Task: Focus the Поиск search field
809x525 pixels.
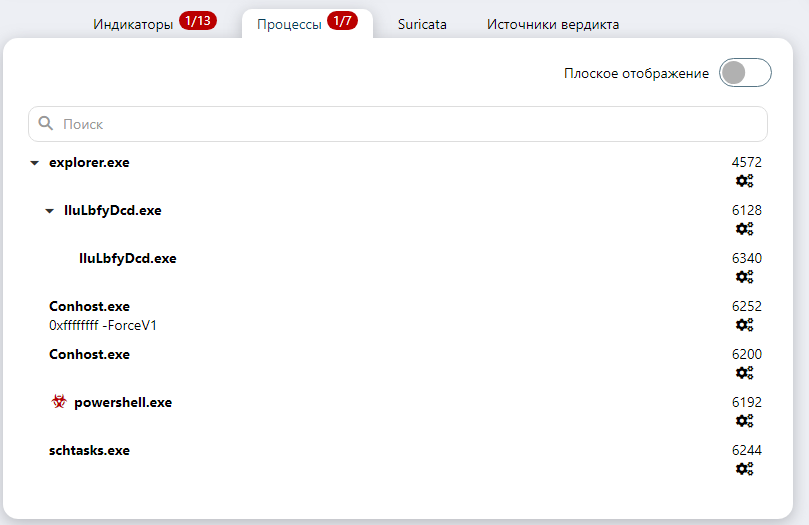Action: [x=400, y=124]
